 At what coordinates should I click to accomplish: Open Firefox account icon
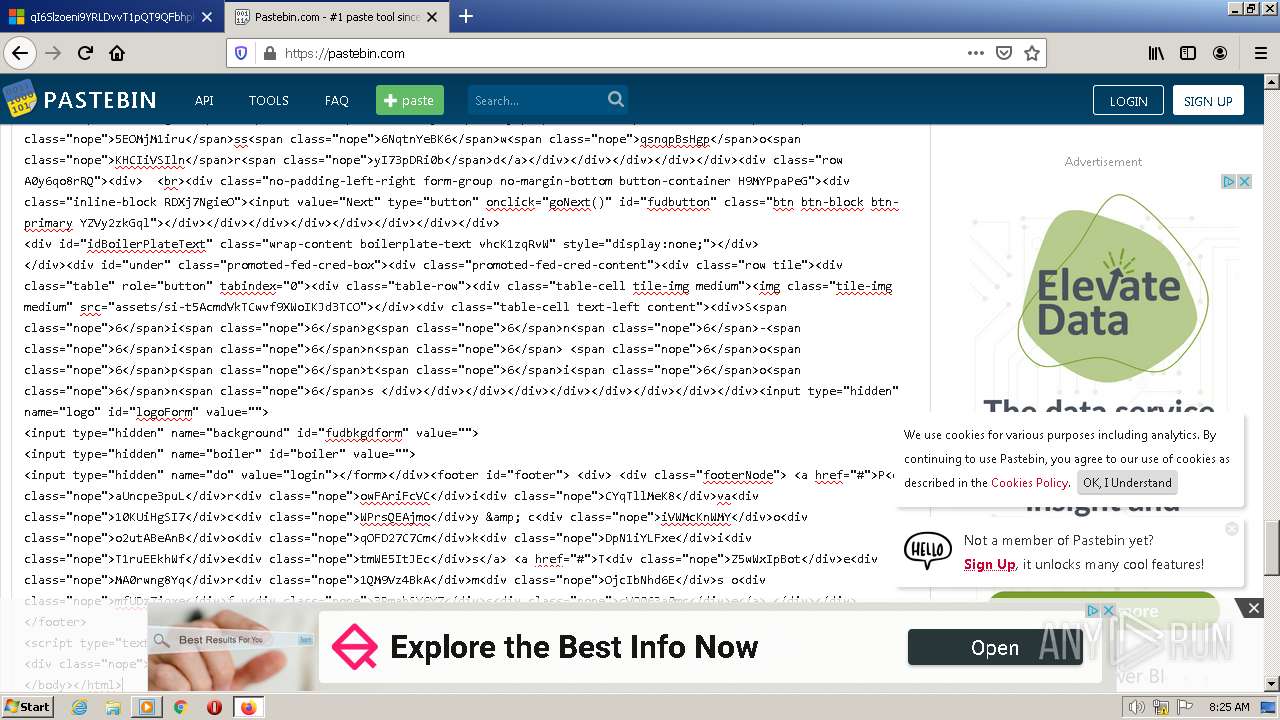[1220, 53]
